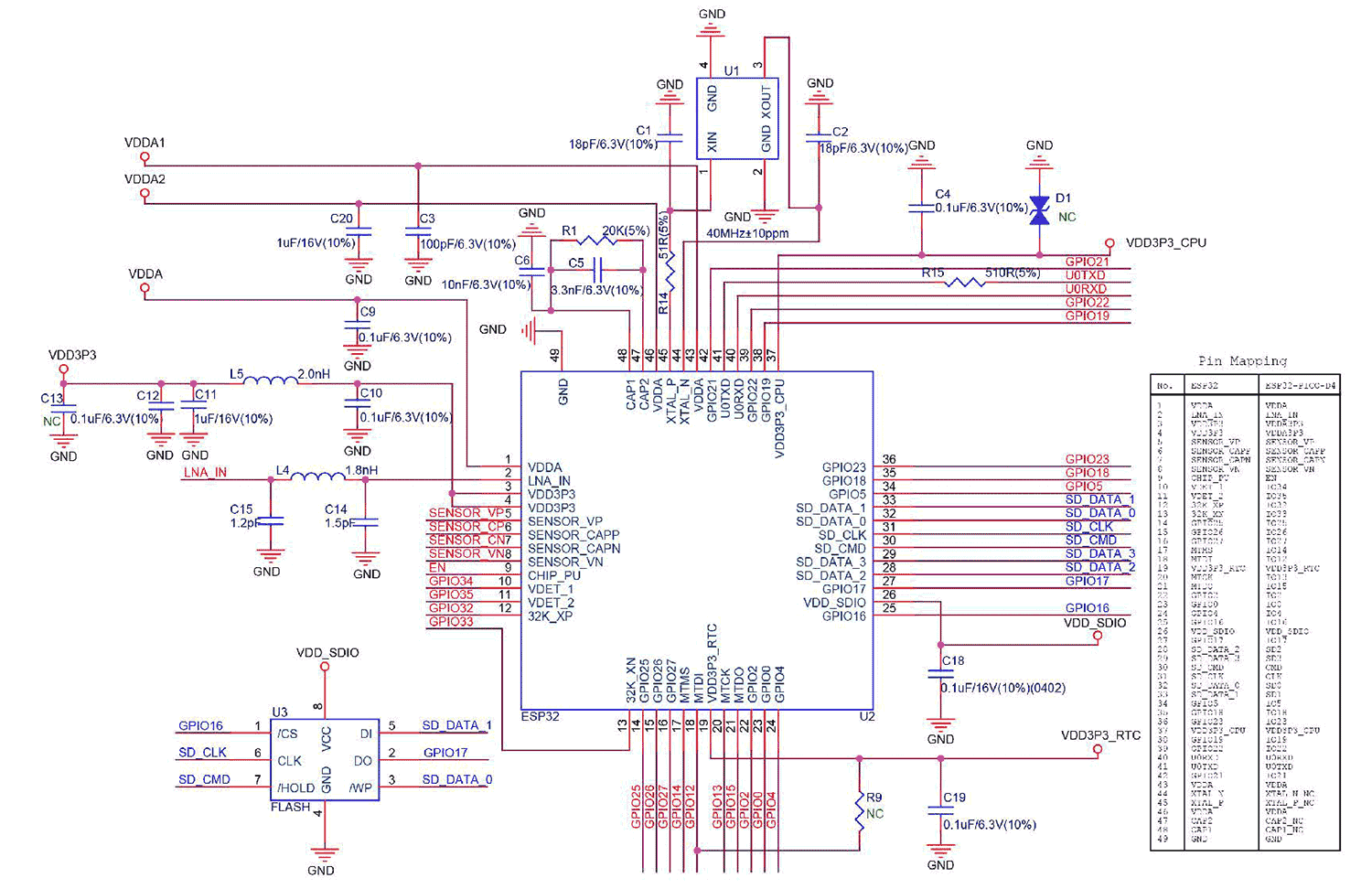Click the blue GPIO16 label at flash /CS pin

200,725
